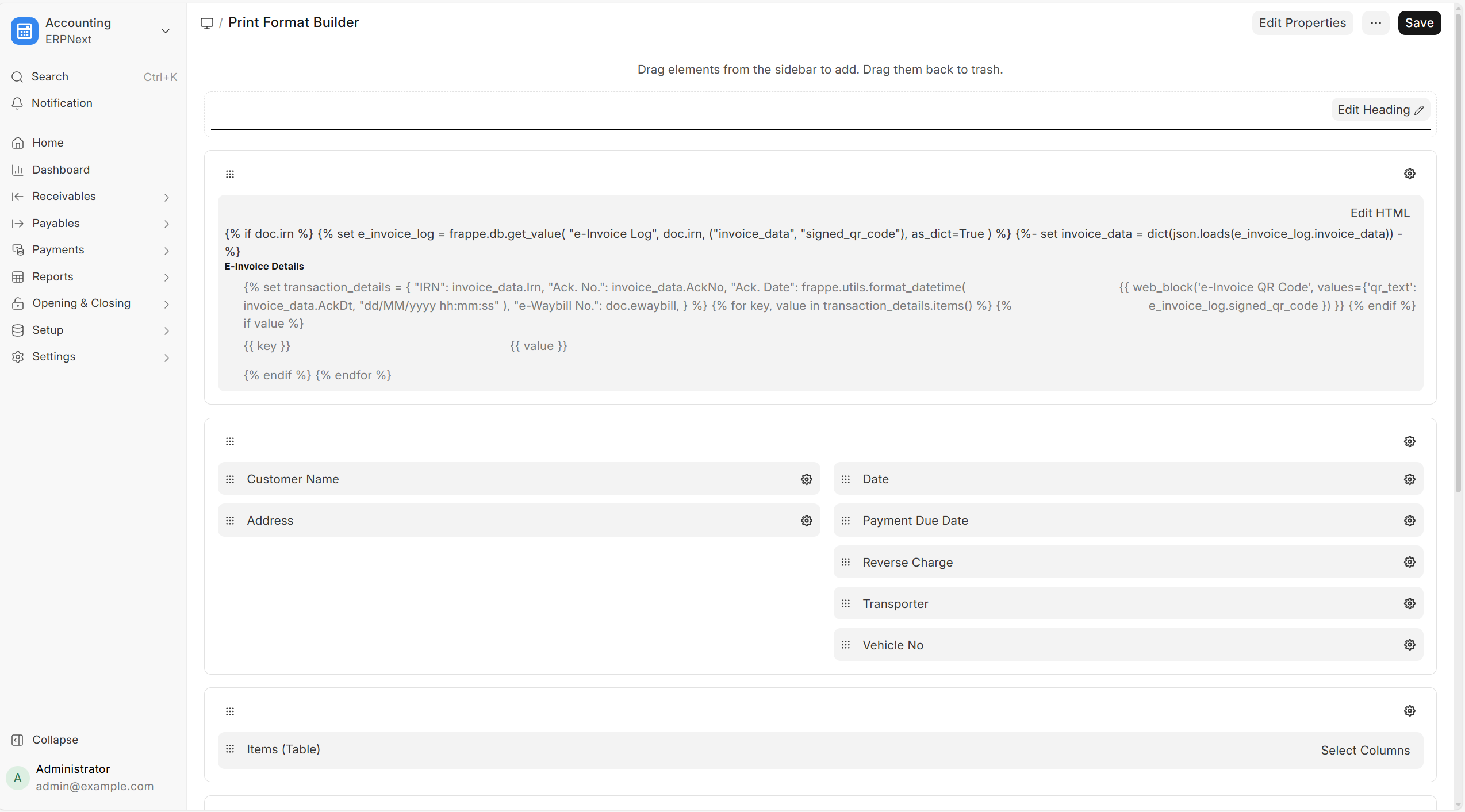
Task: Click the Notification bell icon
Action: click(x=17, y=103)
